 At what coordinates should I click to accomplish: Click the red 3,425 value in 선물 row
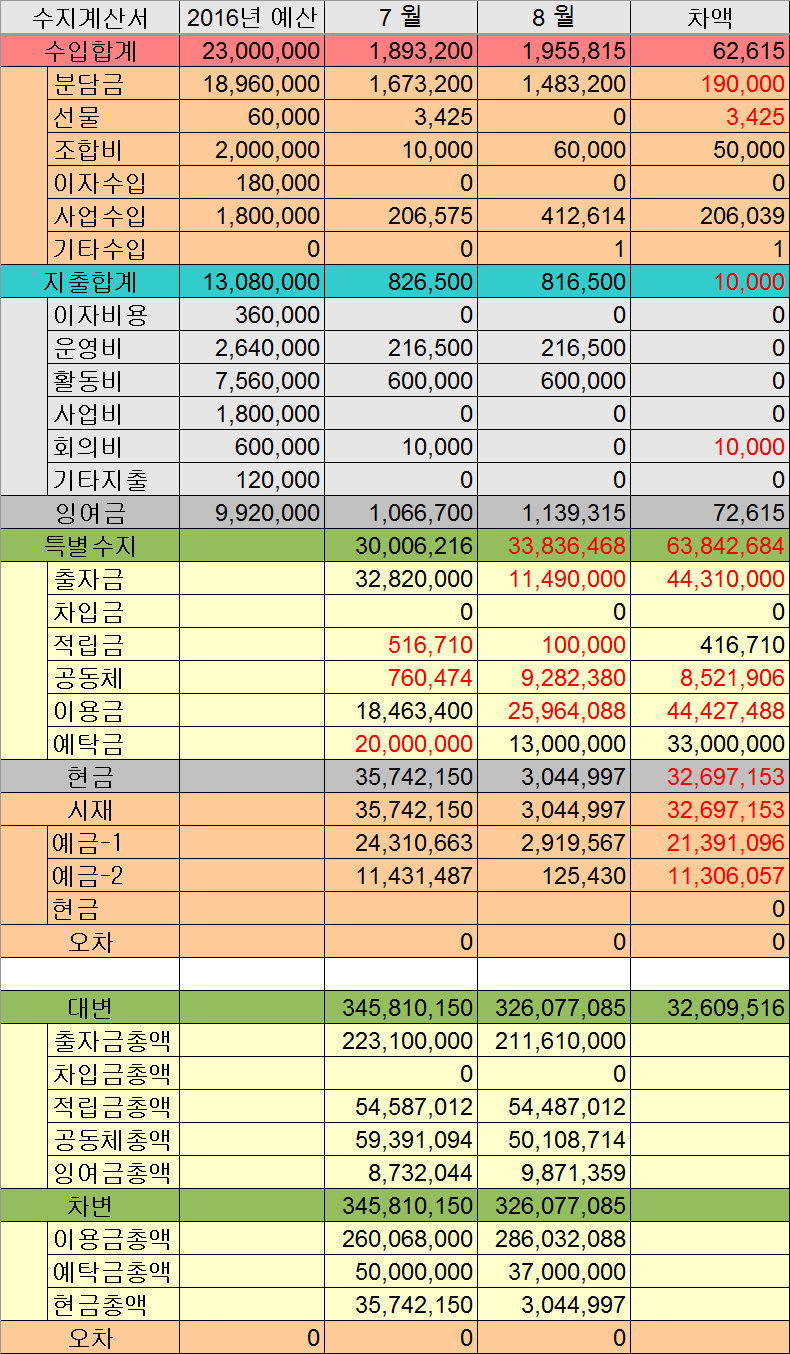[709, 117]
